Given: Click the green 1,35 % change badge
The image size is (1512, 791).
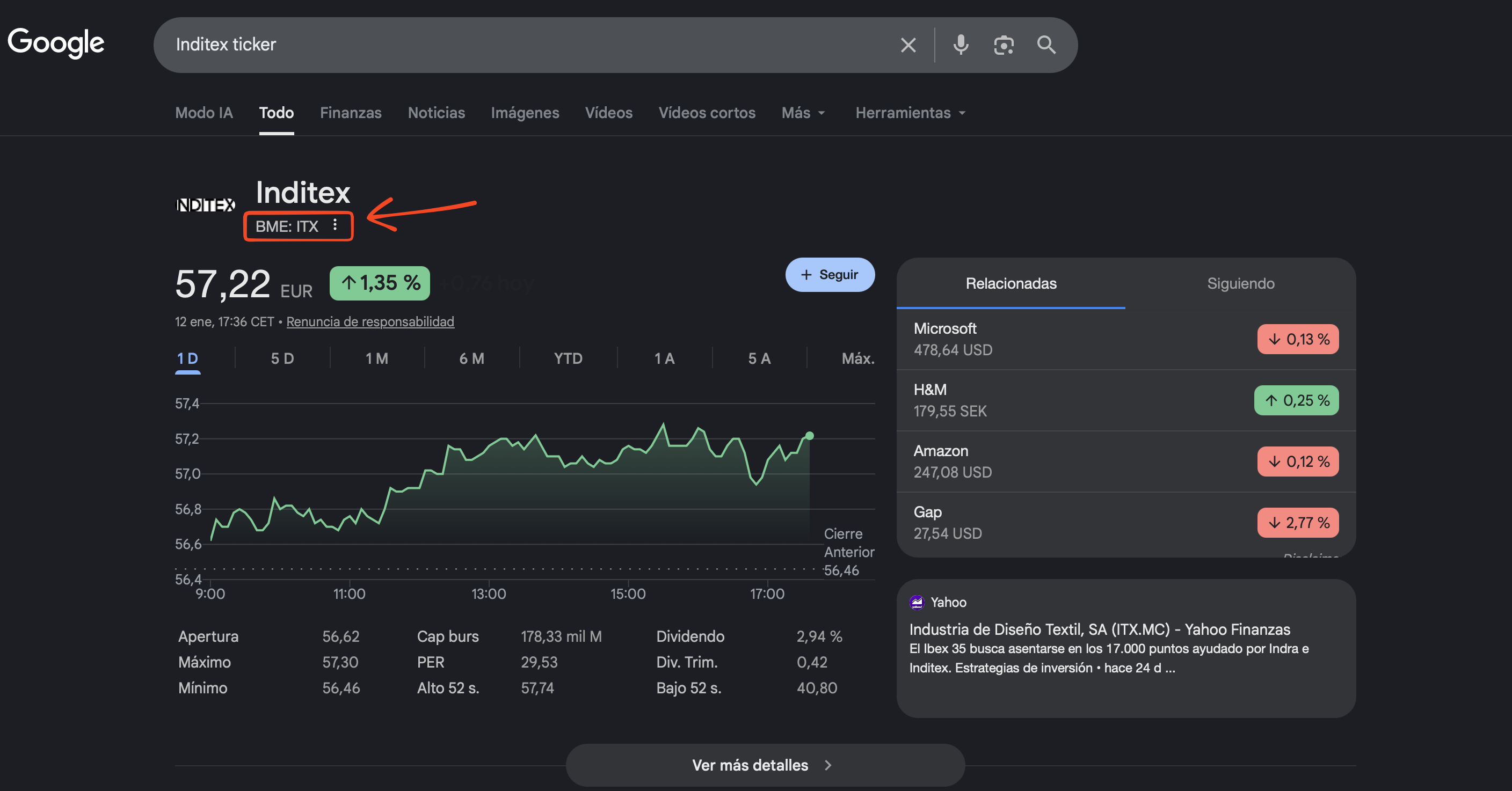Looking at the screenshot, I should [380, 283].
